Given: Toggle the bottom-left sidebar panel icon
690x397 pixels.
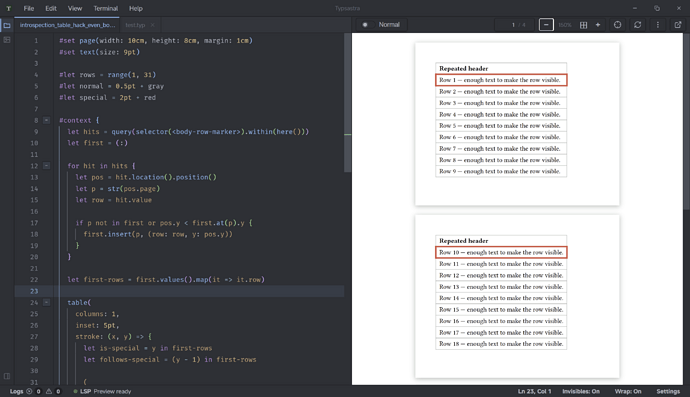Looking at the screenshot, I should pyautogui.click(x=7, y=376).
